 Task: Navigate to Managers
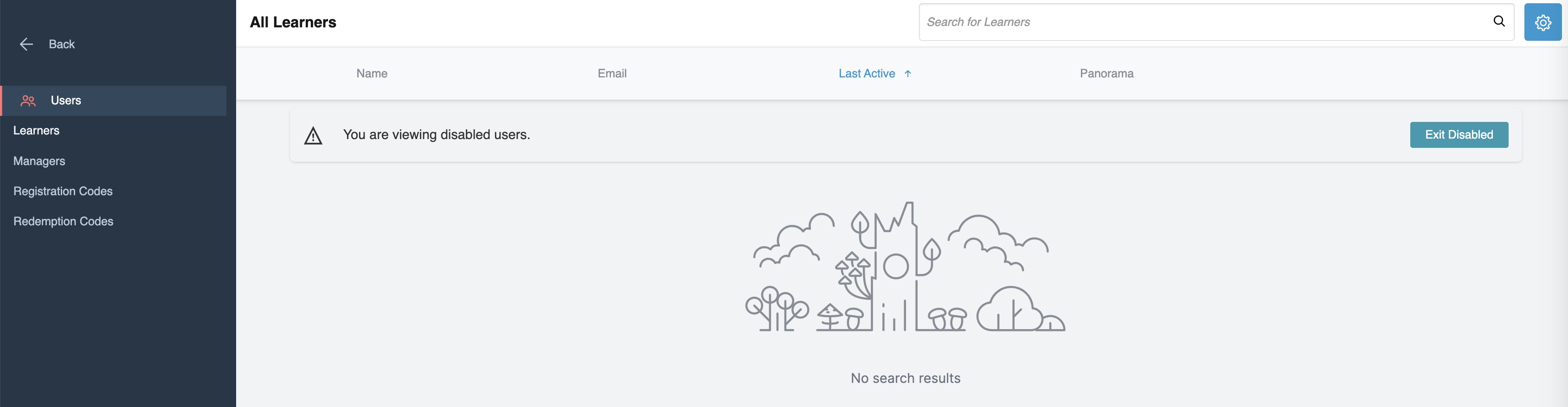pos(39,160)
